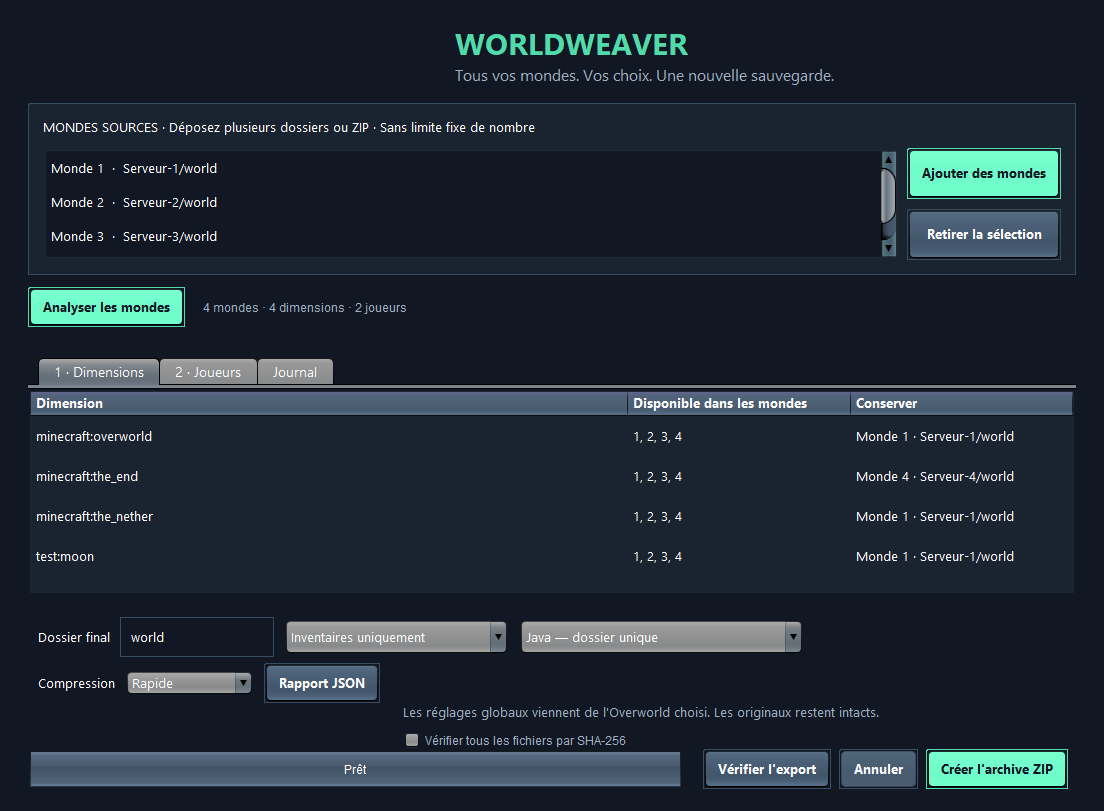Click Vérifier l'export button
The width and height of the screenshot is (1104, 811).
pyautogui.click(x=767, y=769)
